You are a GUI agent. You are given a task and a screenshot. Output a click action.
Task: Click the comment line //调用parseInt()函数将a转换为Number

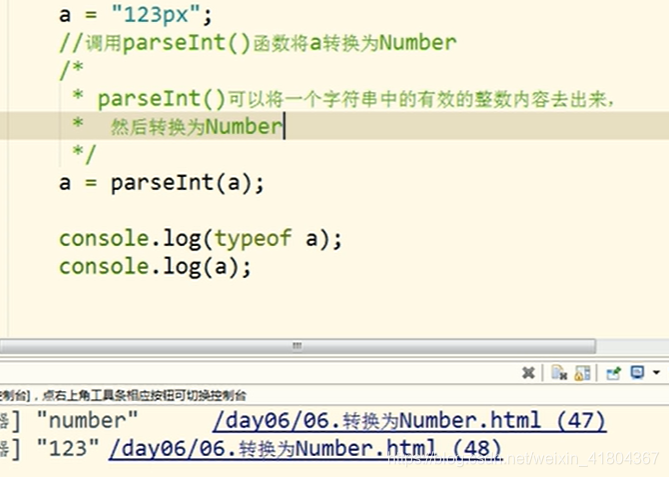point(258,43)
